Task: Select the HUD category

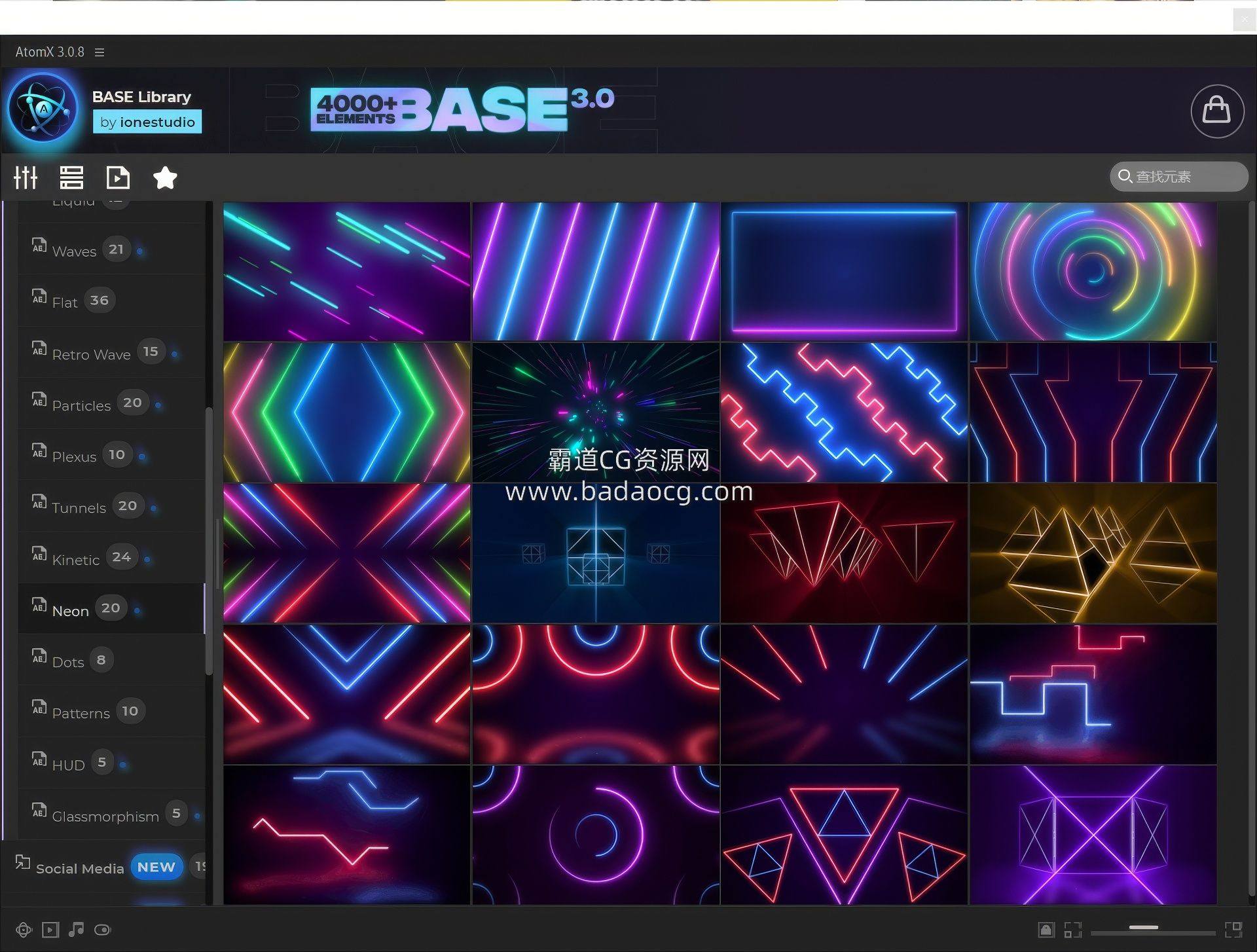Action: pyautogui.click(x=111, y=763)
